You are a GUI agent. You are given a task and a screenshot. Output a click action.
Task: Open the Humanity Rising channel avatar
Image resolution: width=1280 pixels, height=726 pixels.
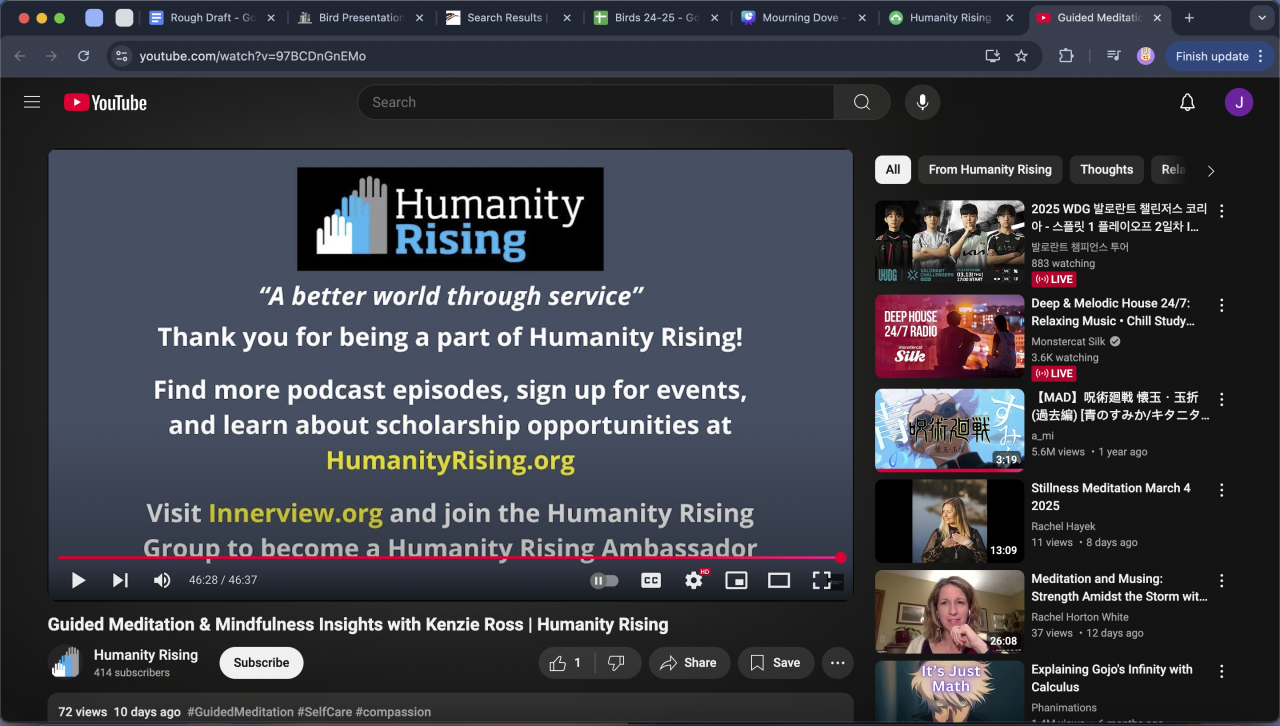65,662
